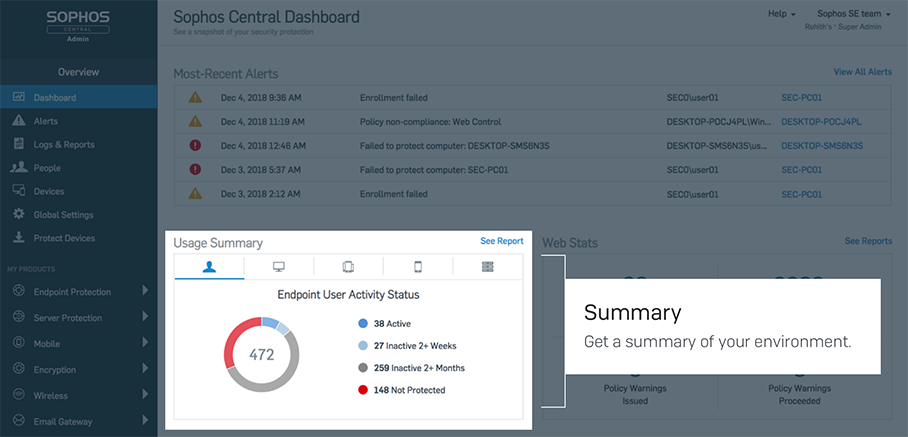Expand the Mobile submenu arrow
The image size is (908, 437).
point(145,343)
